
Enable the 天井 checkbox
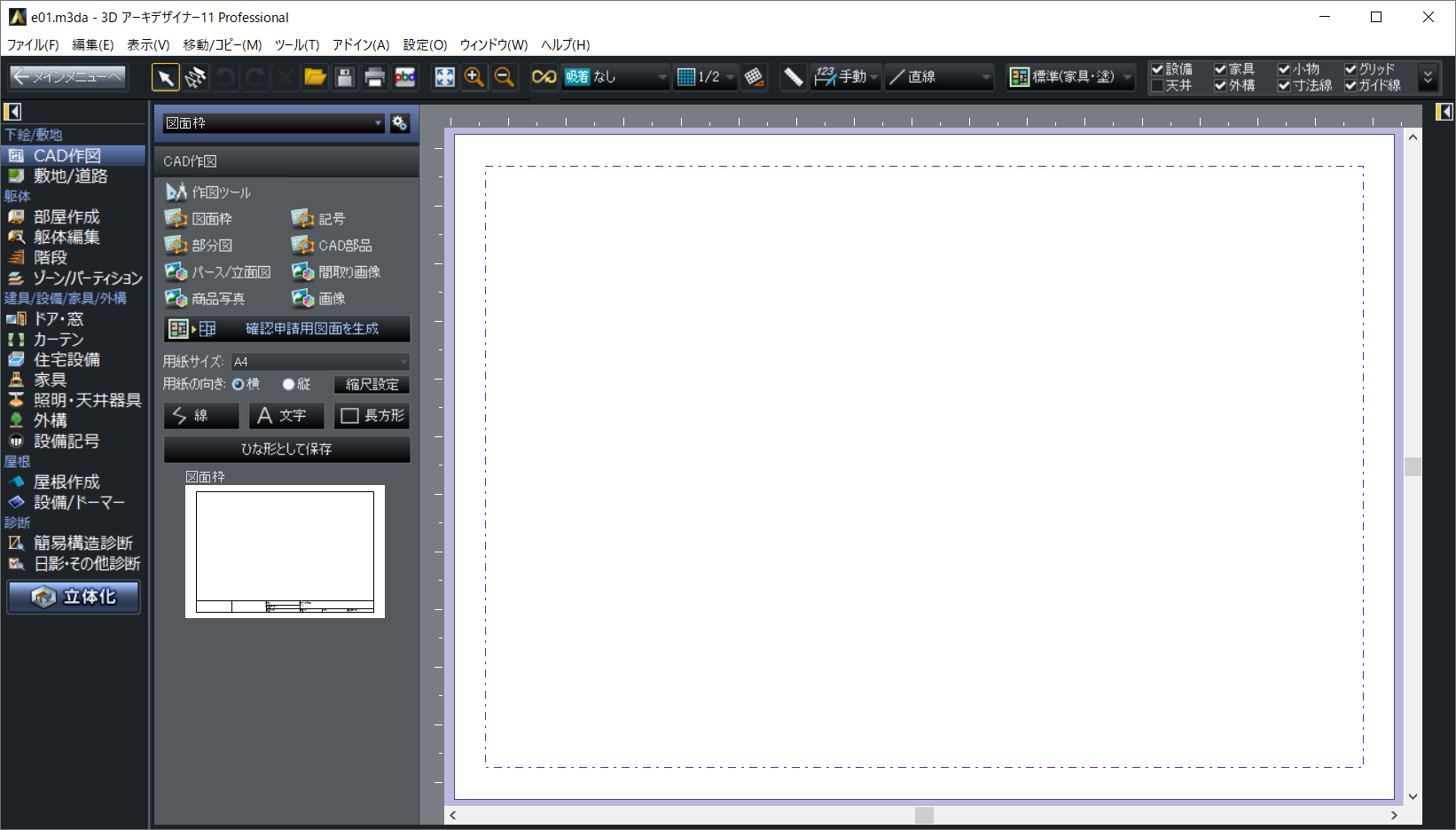(1157, 86)
